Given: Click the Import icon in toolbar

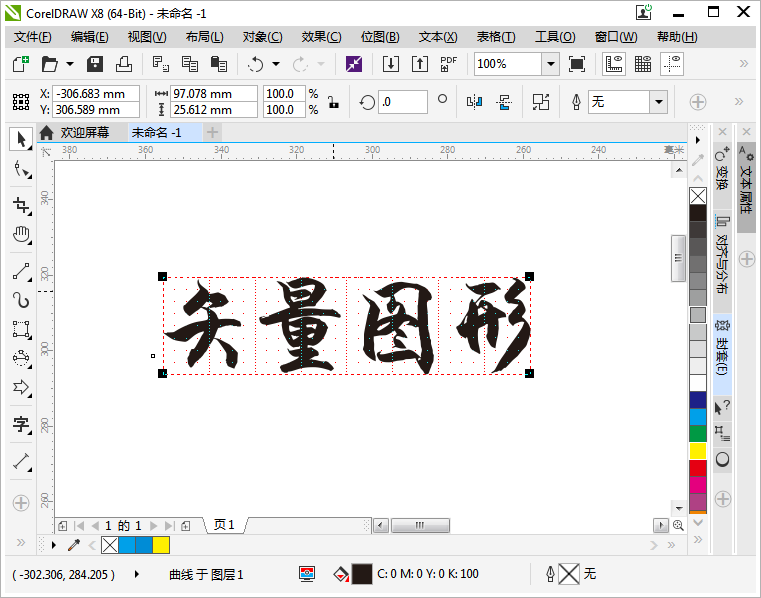Looking at the screenshot, I should (x=391, y=64).
